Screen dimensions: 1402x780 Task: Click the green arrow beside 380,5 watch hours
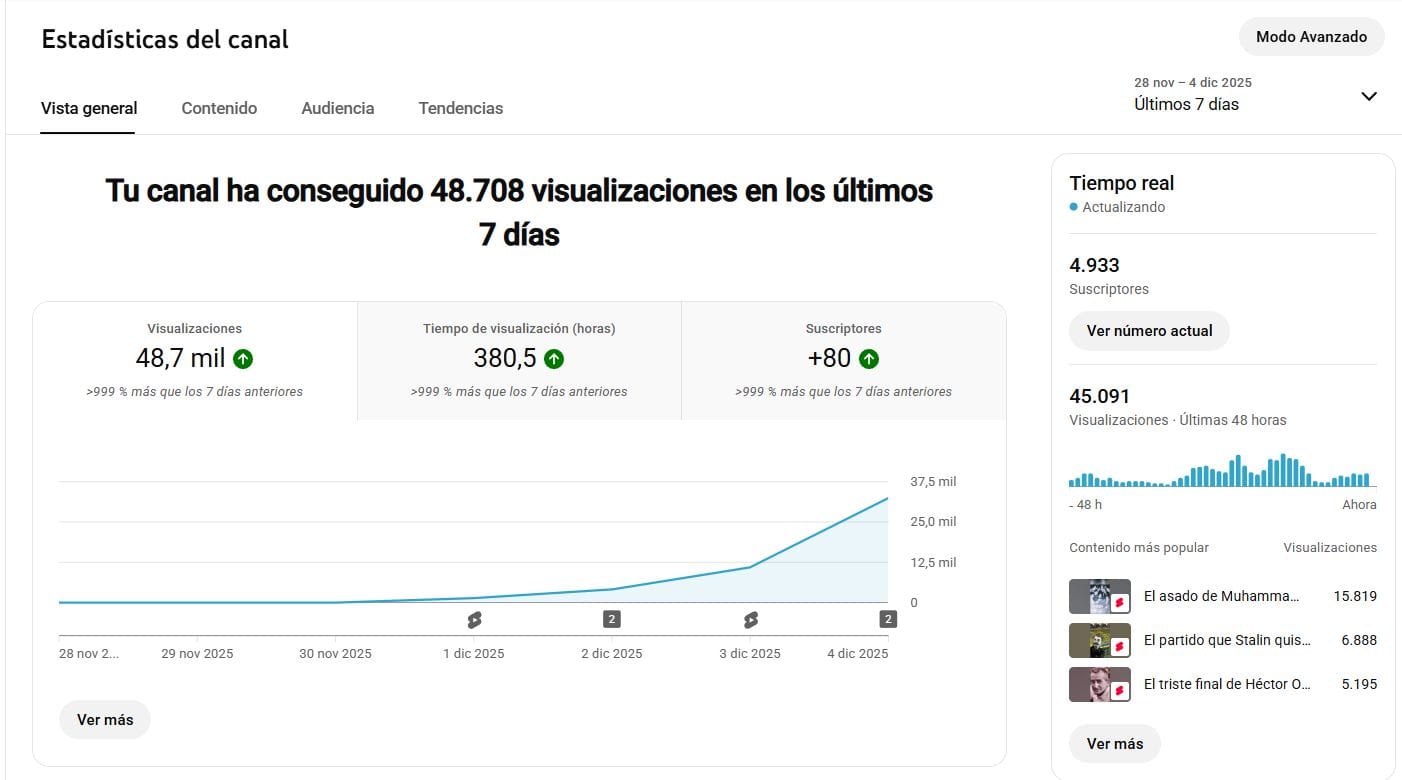(555, 358)
